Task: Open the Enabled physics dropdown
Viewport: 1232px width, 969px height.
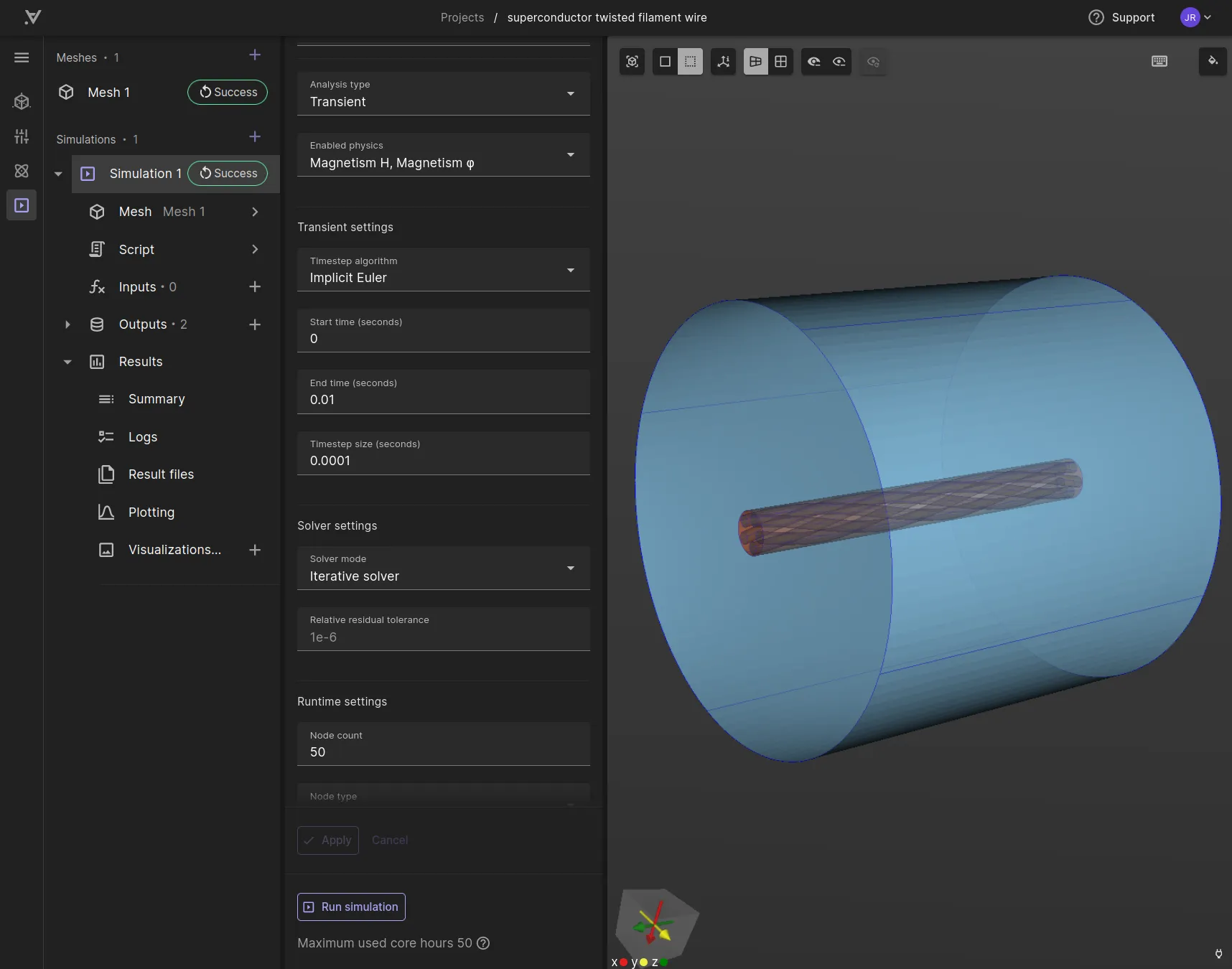Action: (x=444, y=154)
